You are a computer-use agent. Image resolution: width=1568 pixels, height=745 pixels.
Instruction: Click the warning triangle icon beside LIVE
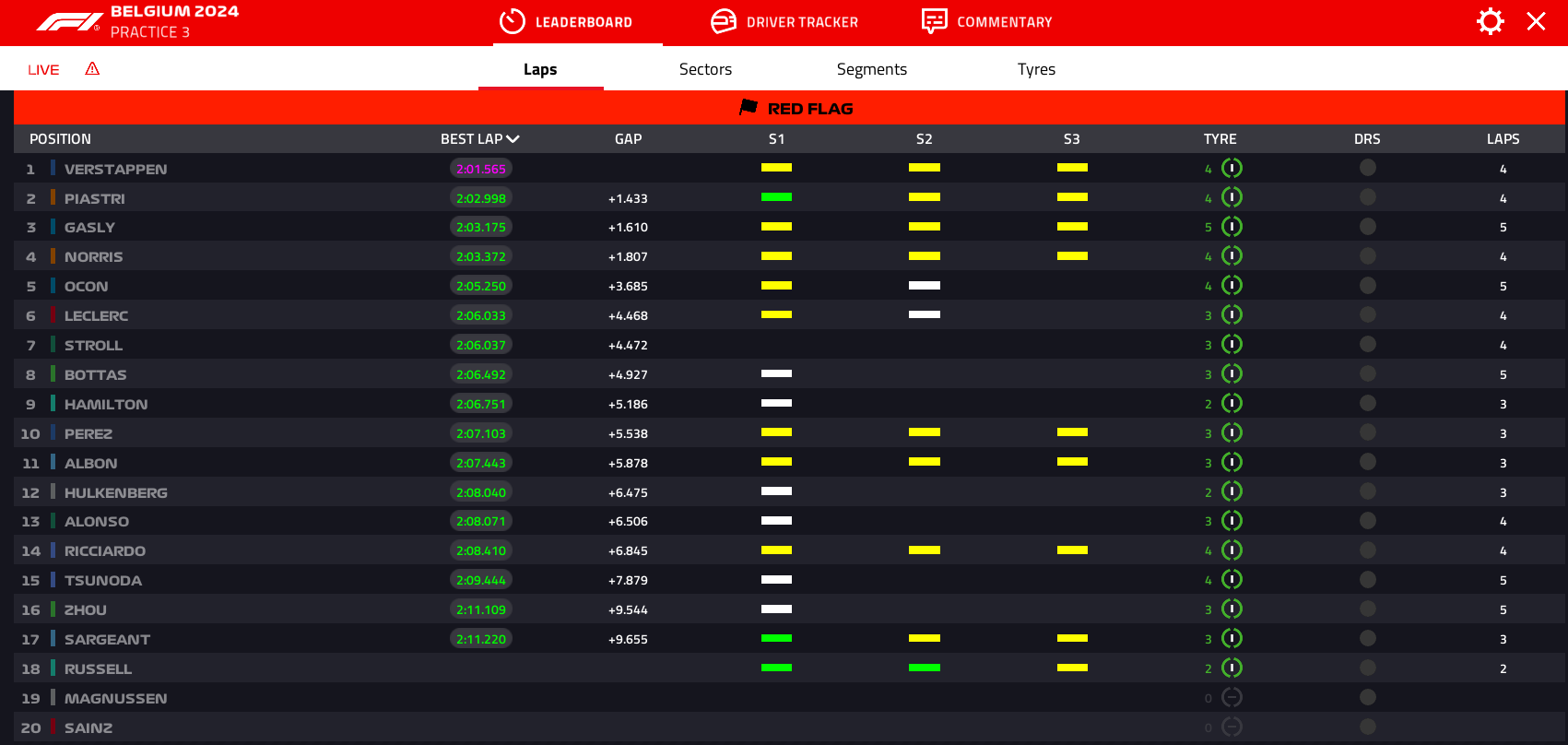click(92, 68)
